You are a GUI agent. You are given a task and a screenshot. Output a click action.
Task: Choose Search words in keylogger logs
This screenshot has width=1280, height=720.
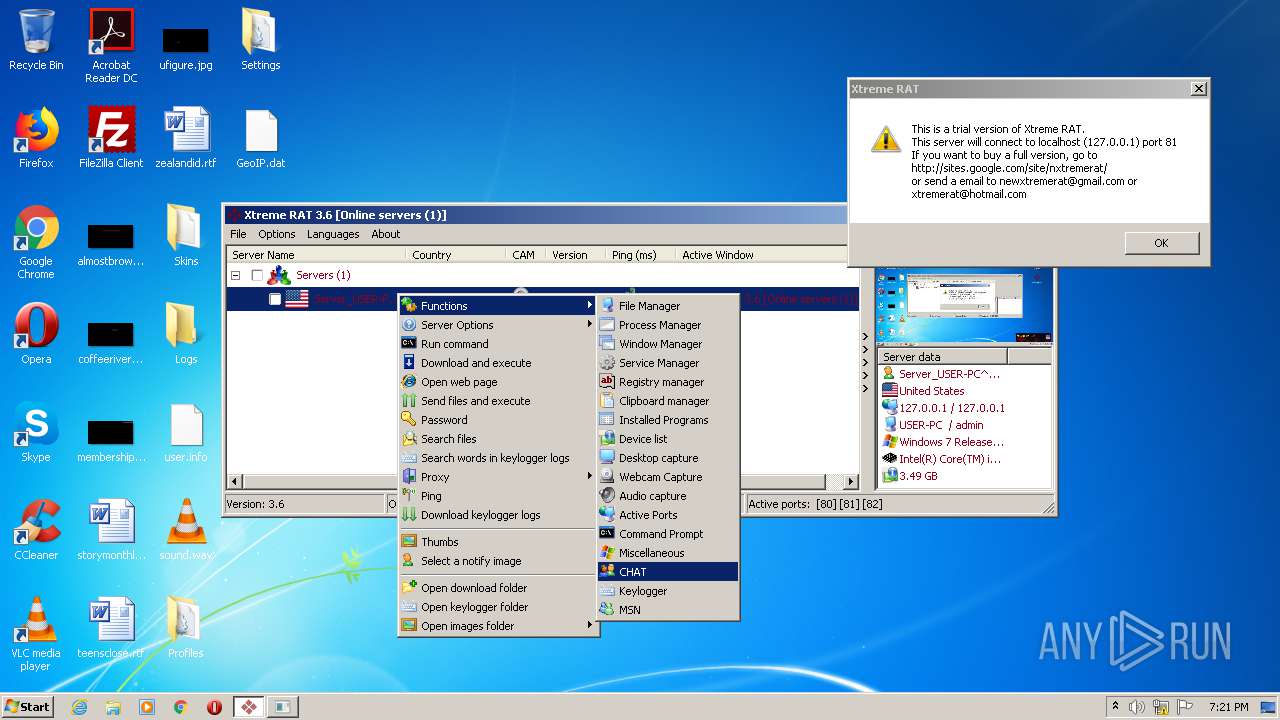tap(498, 458)
